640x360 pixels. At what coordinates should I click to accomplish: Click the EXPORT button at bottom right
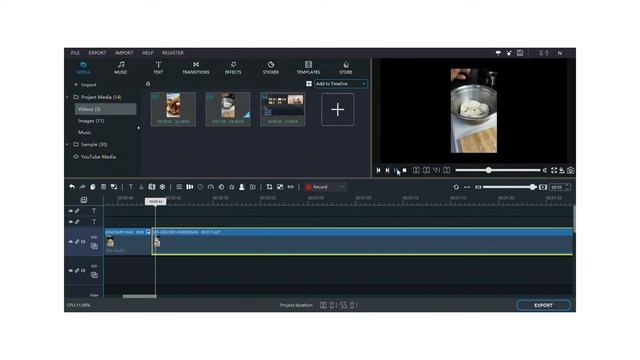click(543, 305)
